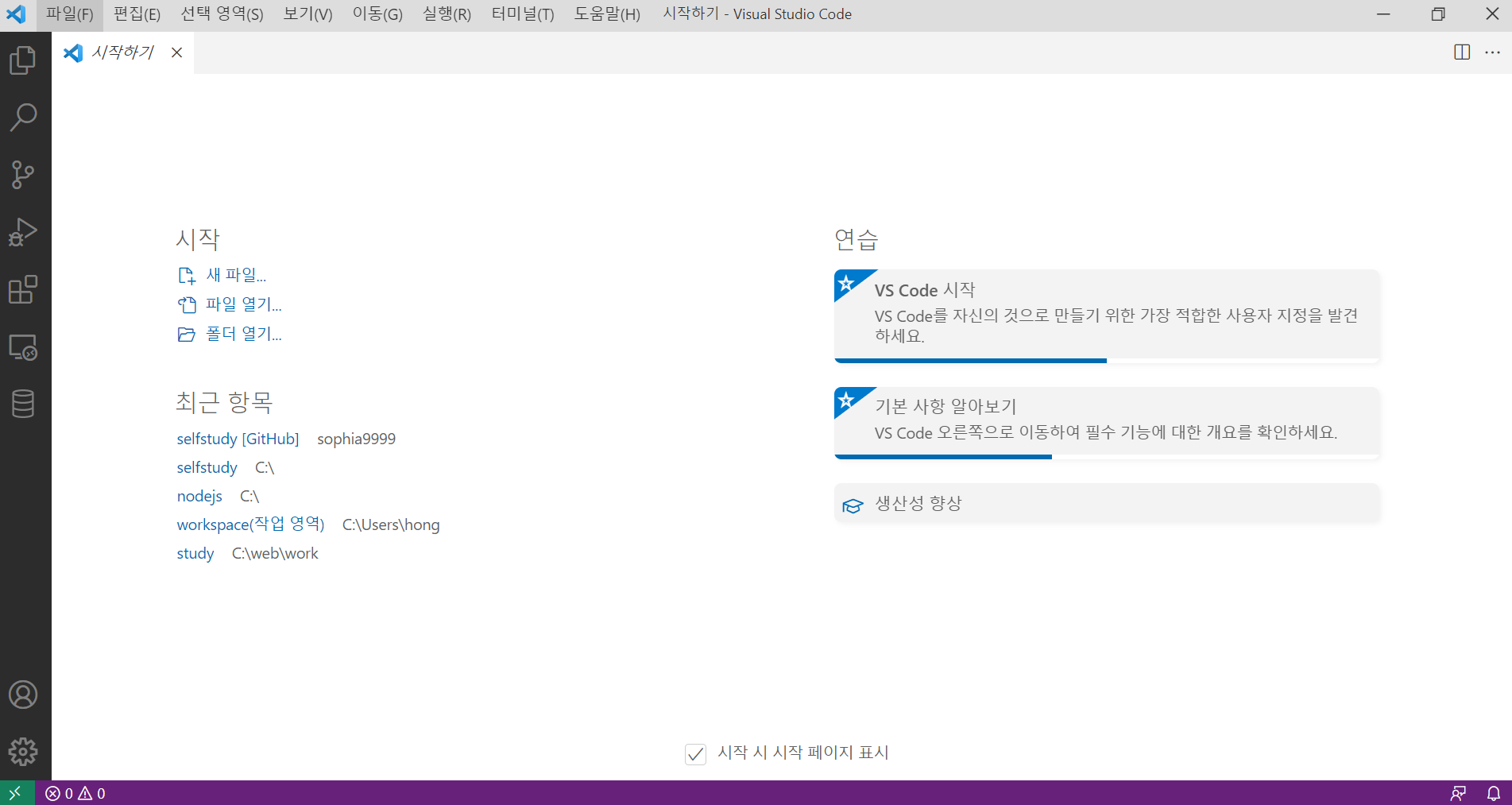Open the Extensions view icon
This screenshot has width=1512, height=805.
coord(23,289)
